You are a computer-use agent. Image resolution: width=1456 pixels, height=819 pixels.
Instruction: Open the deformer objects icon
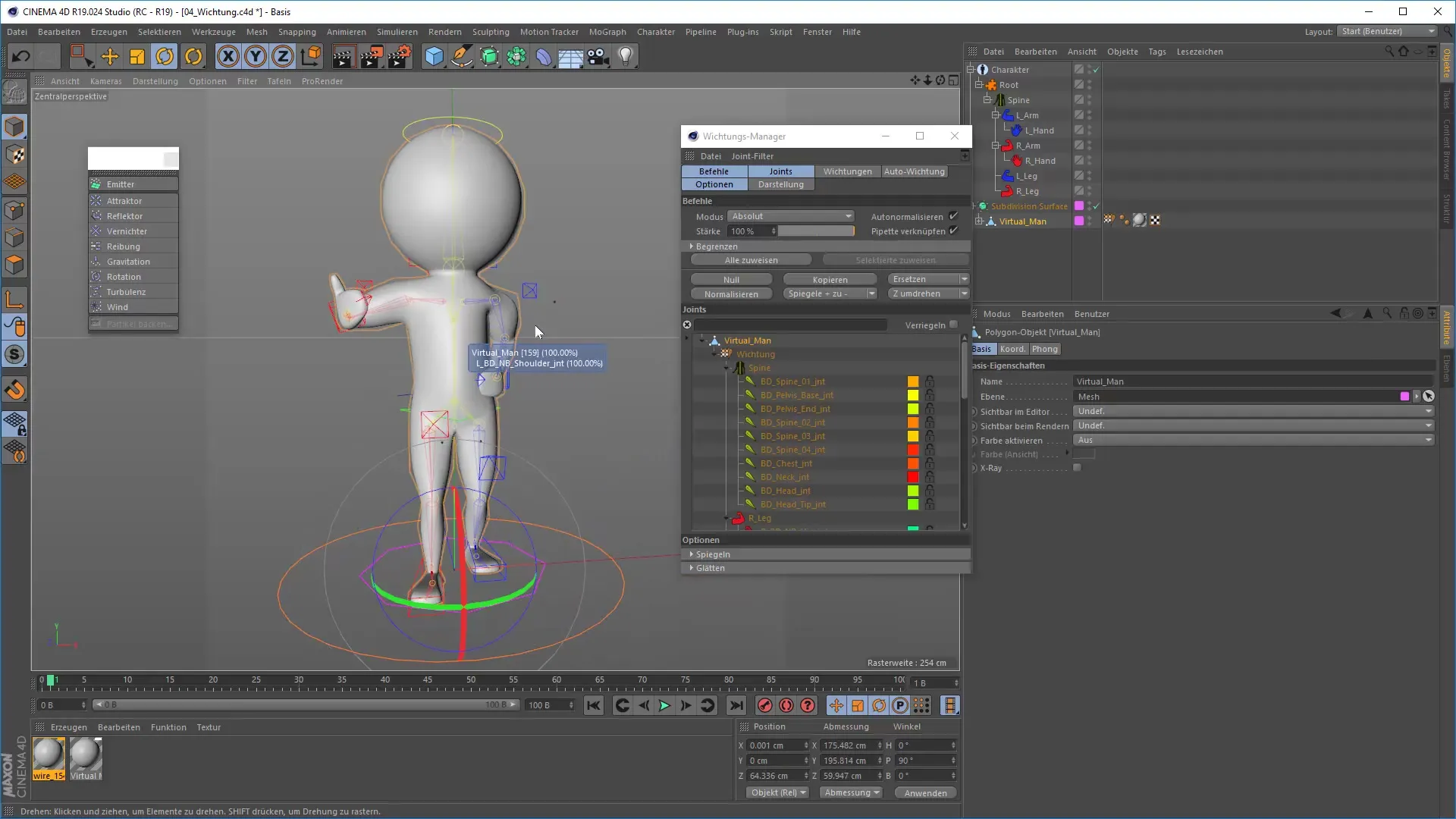point(544,56)
